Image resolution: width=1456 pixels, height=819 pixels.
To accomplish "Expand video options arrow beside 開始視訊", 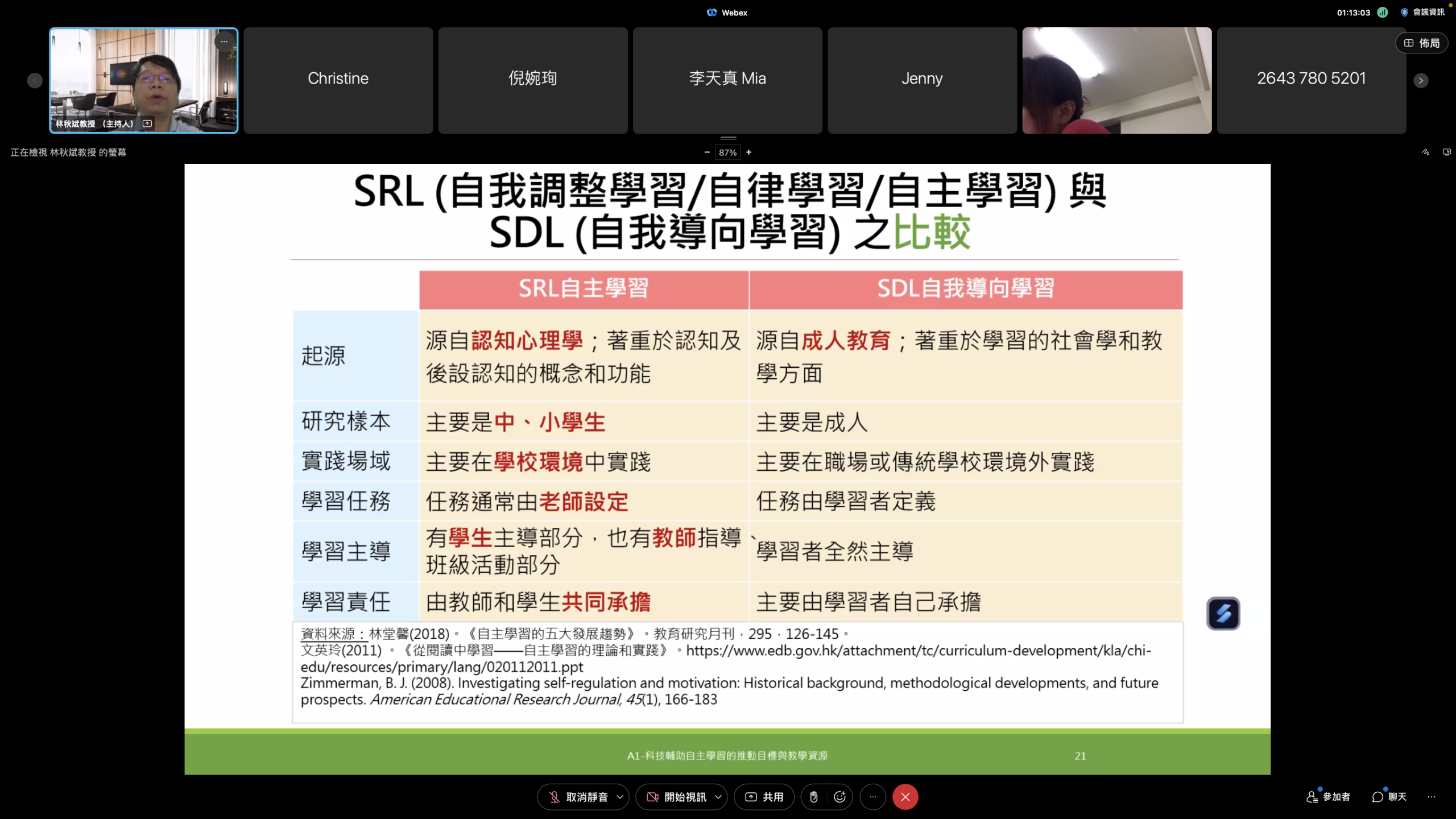I will (718, 797).
